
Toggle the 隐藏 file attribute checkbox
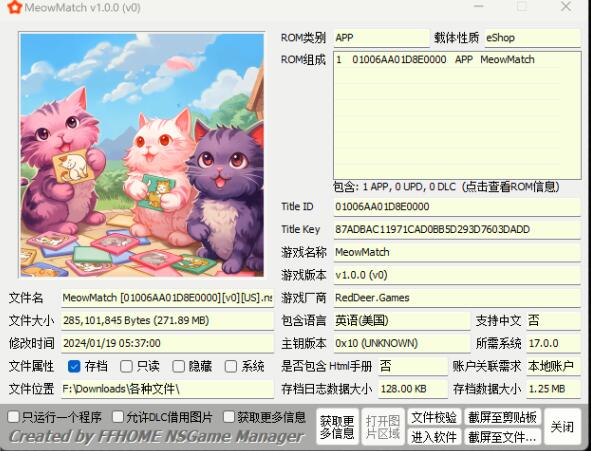tap(178, 366)
